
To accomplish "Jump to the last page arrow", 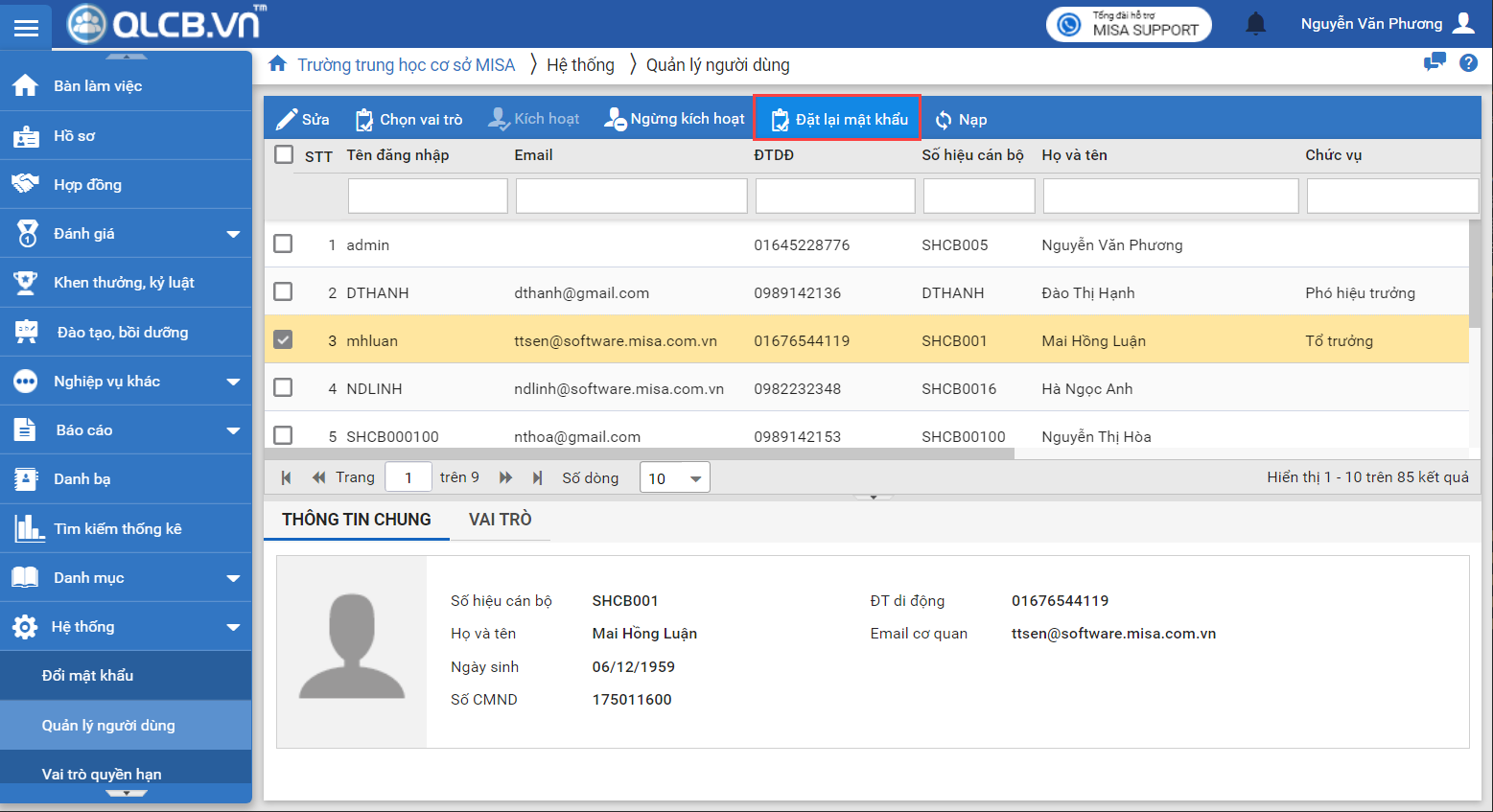I will click(x=538, y=477).
